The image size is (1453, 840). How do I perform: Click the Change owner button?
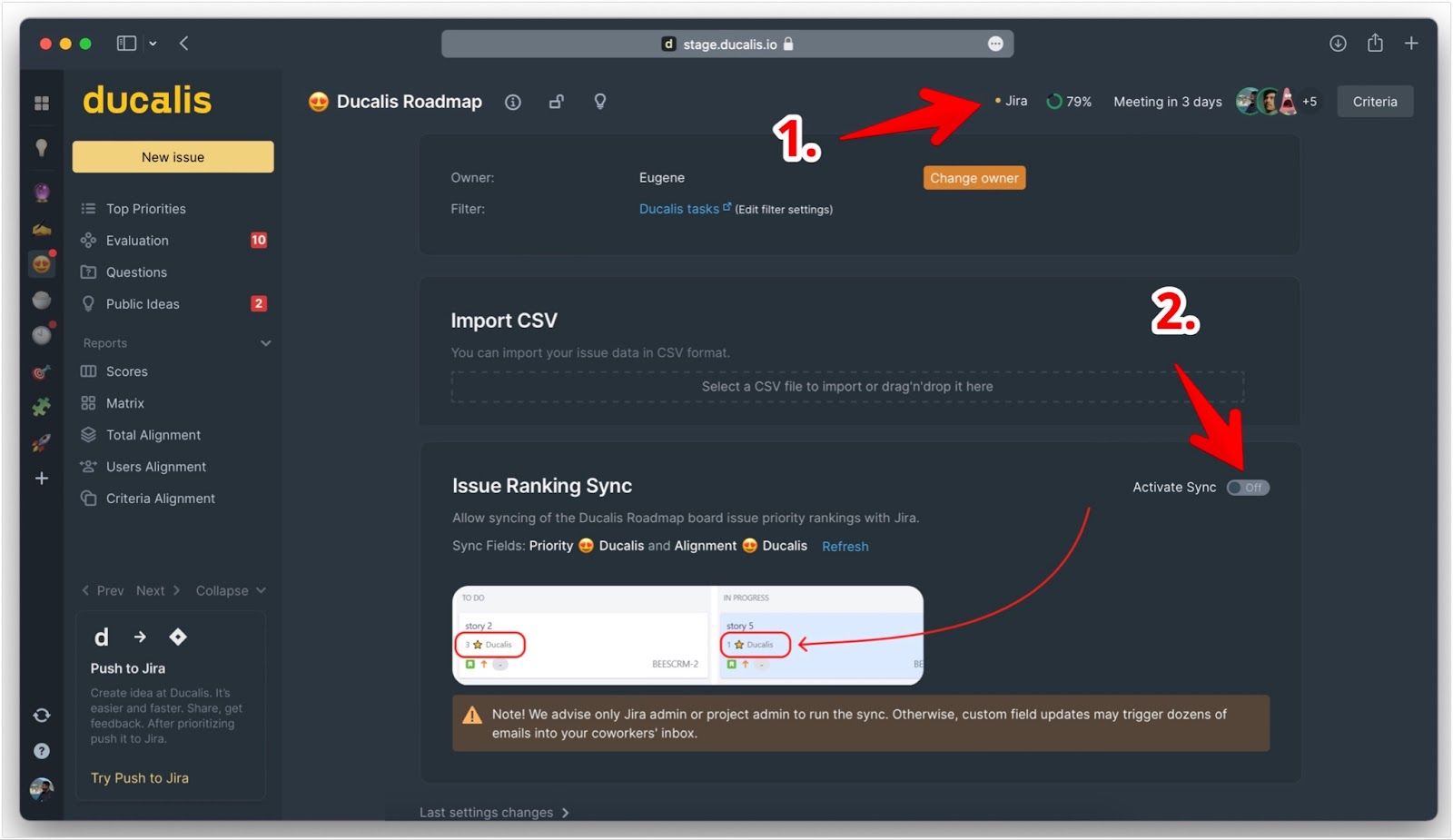coord(974,178)
